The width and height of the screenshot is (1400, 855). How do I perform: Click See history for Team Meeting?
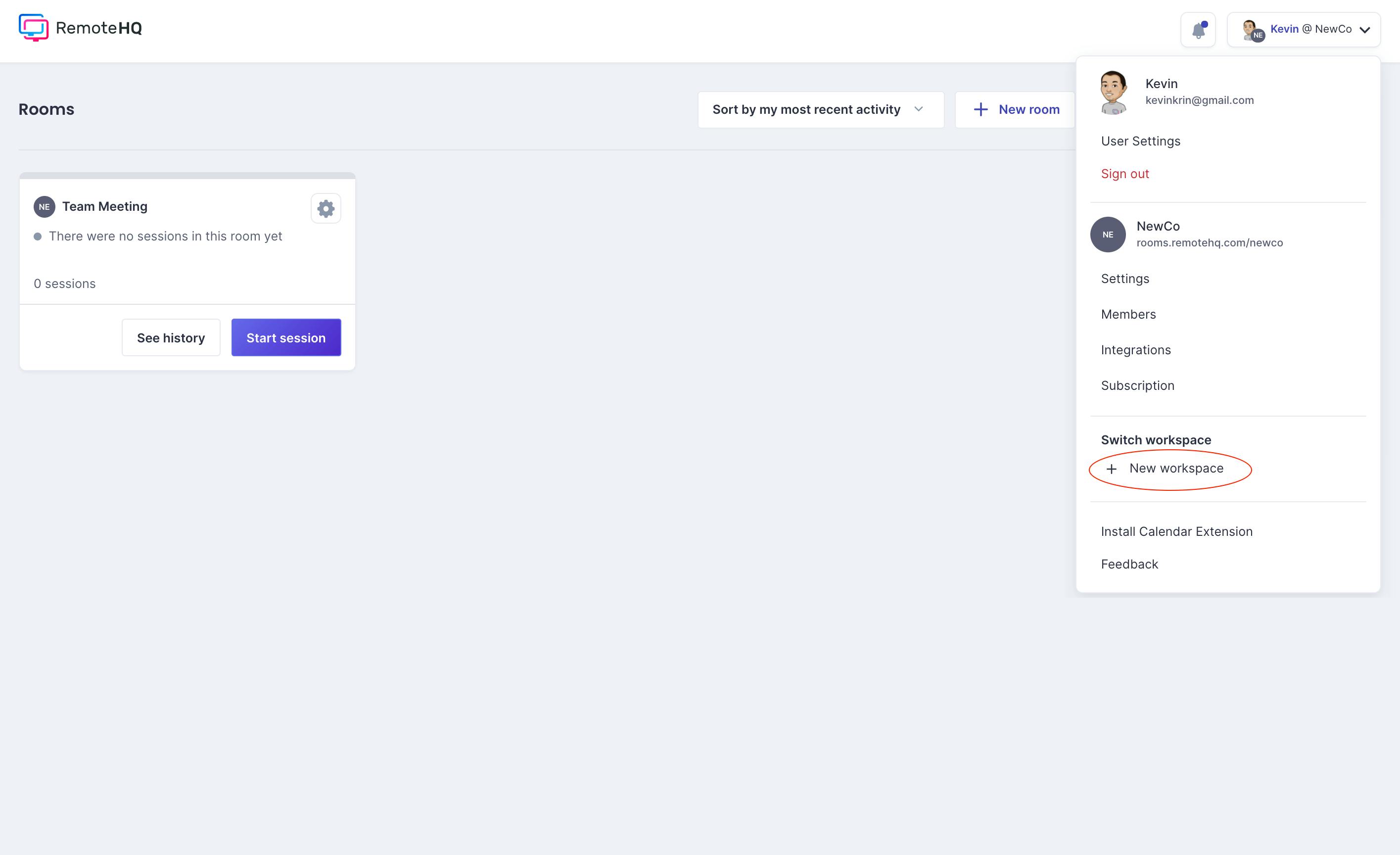click(x=171, y=337)
